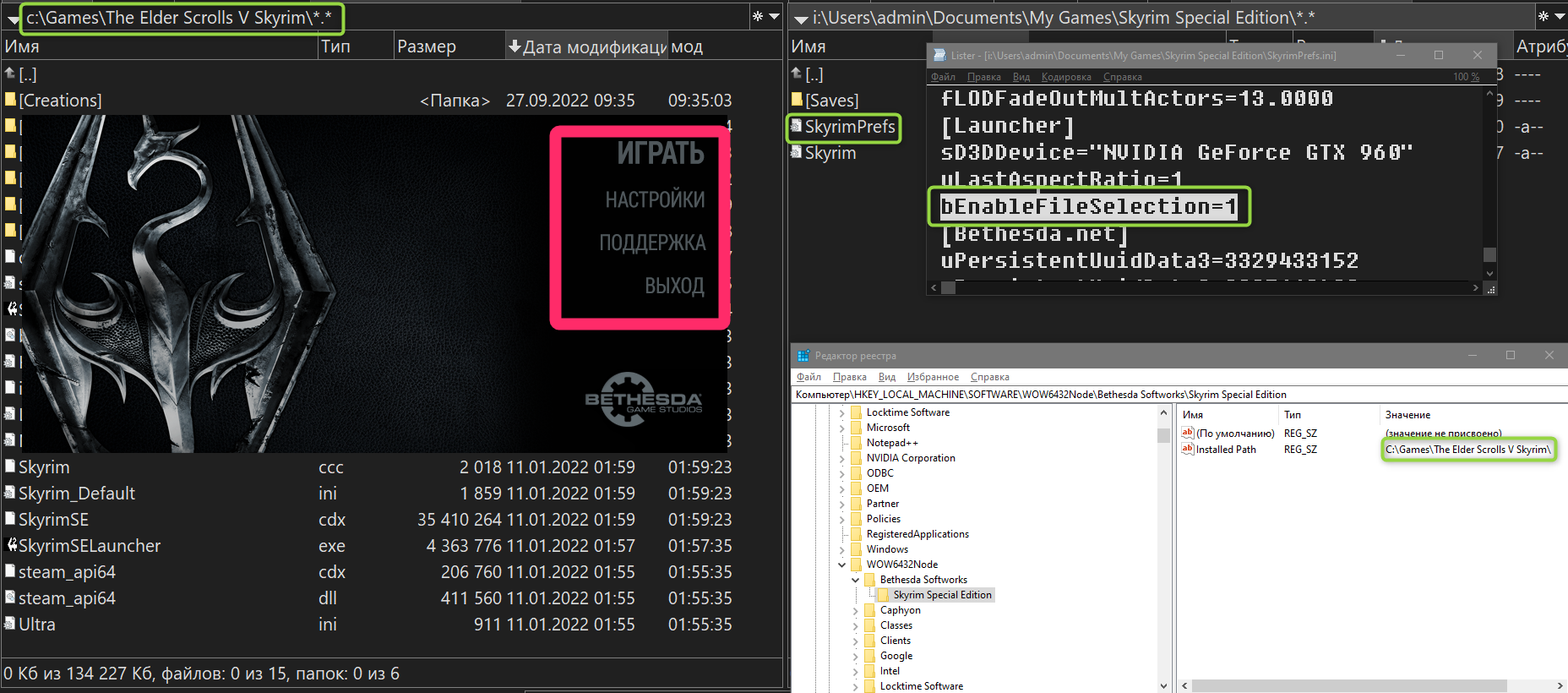Select the SkyrimSELauncher exe icon

(12, 545)
